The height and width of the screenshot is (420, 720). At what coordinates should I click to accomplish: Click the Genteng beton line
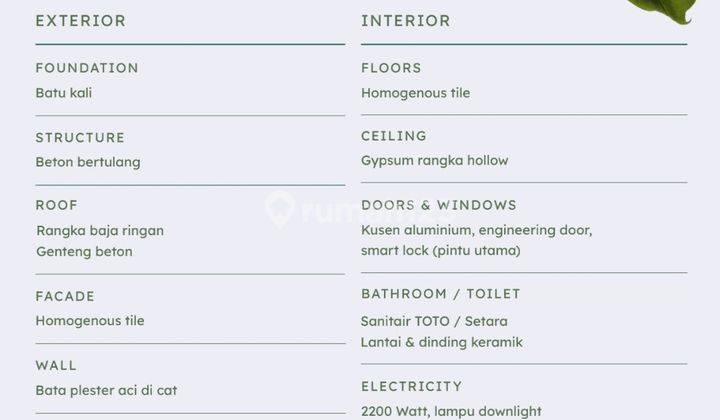coord(84,252)
